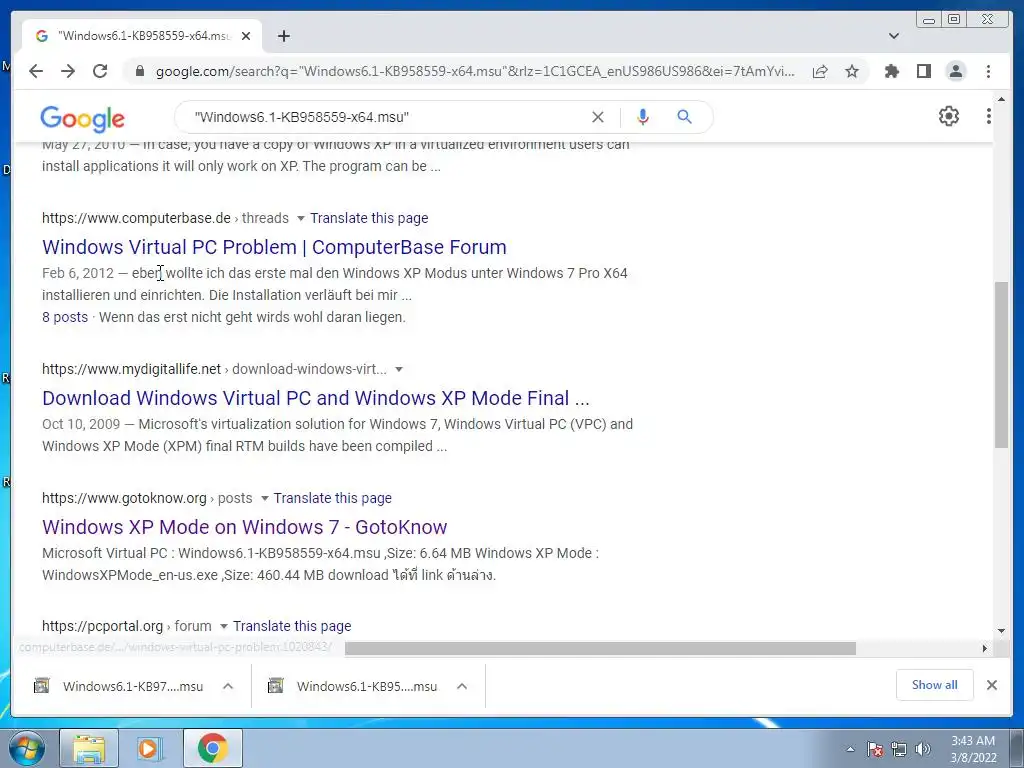View site information via the lock icon

[139, 71]
